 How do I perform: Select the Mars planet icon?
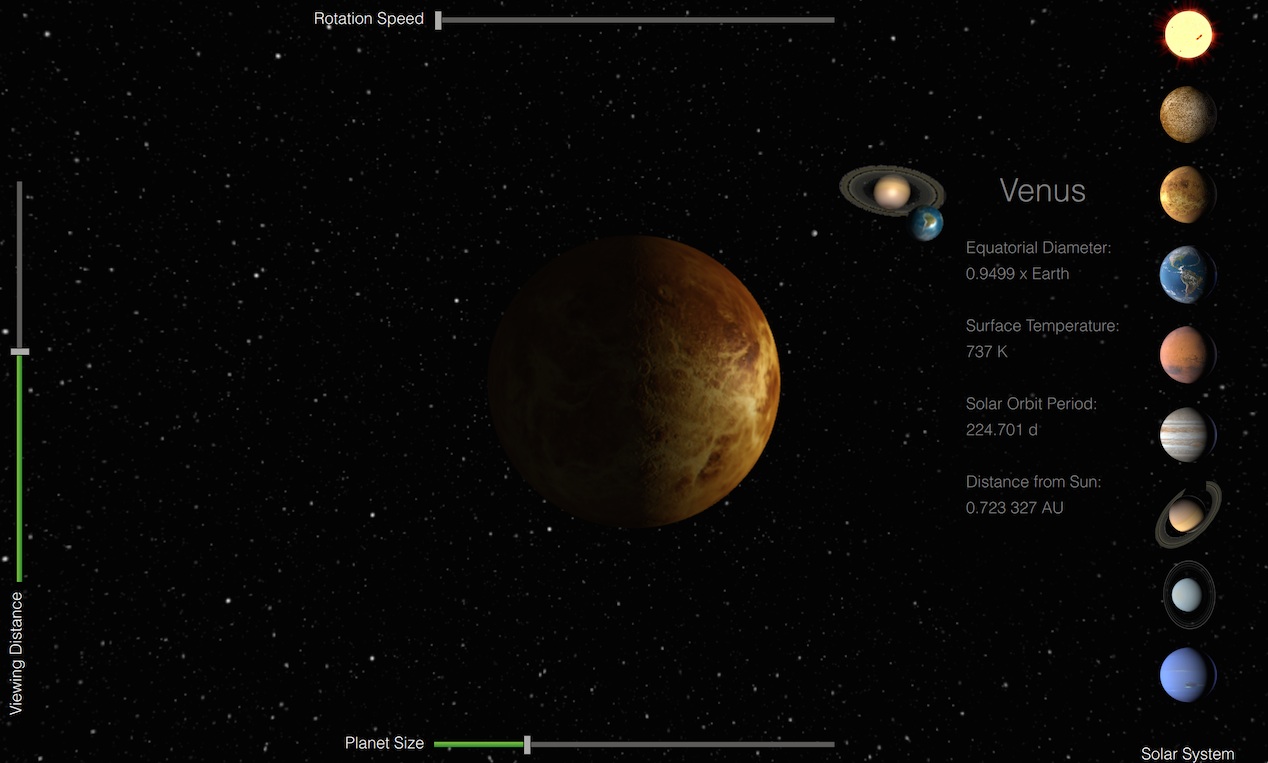(x=1188, y=354)
